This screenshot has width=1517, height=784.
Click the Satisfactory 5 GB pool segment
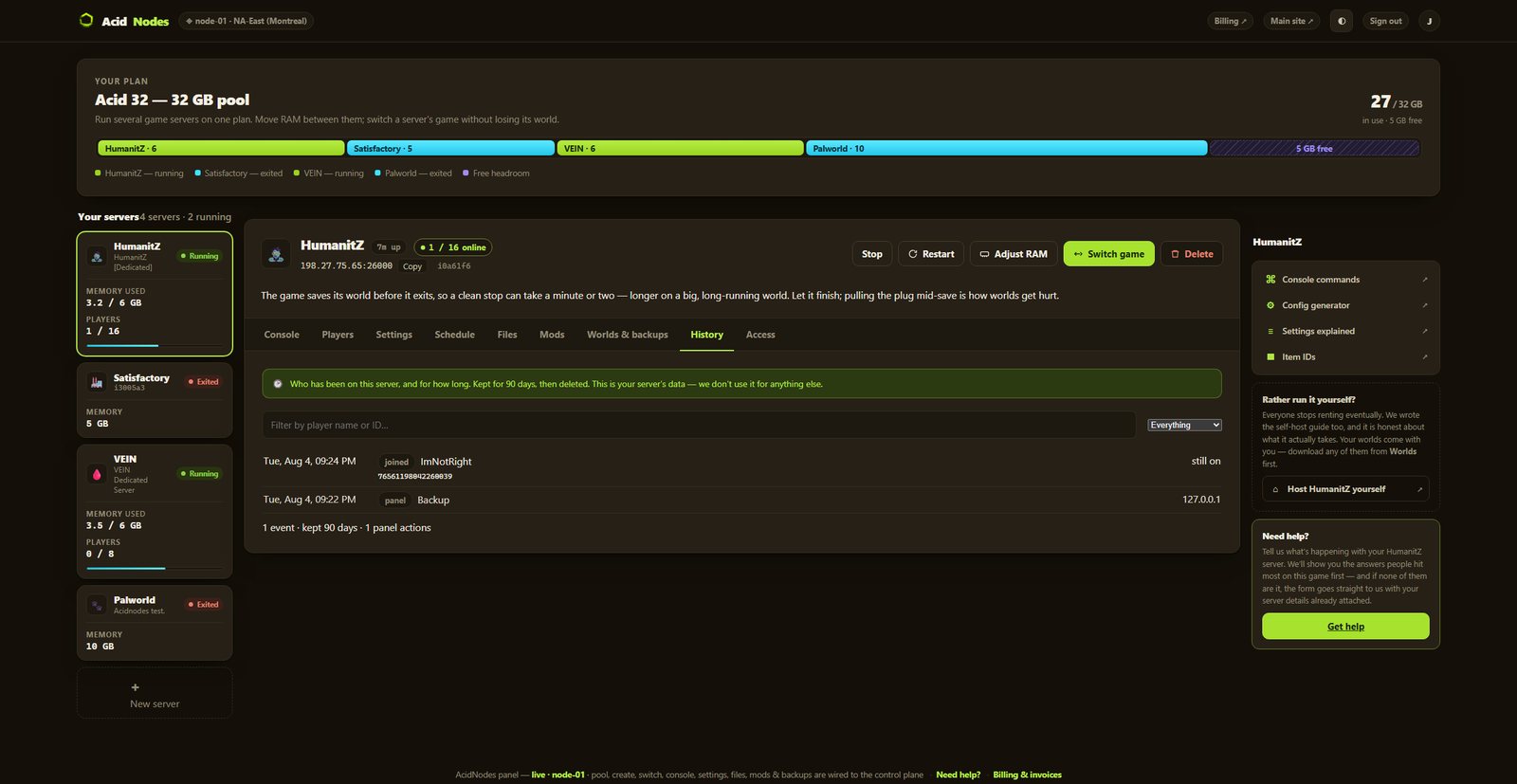pyautogui.click(x=450, y=148)
